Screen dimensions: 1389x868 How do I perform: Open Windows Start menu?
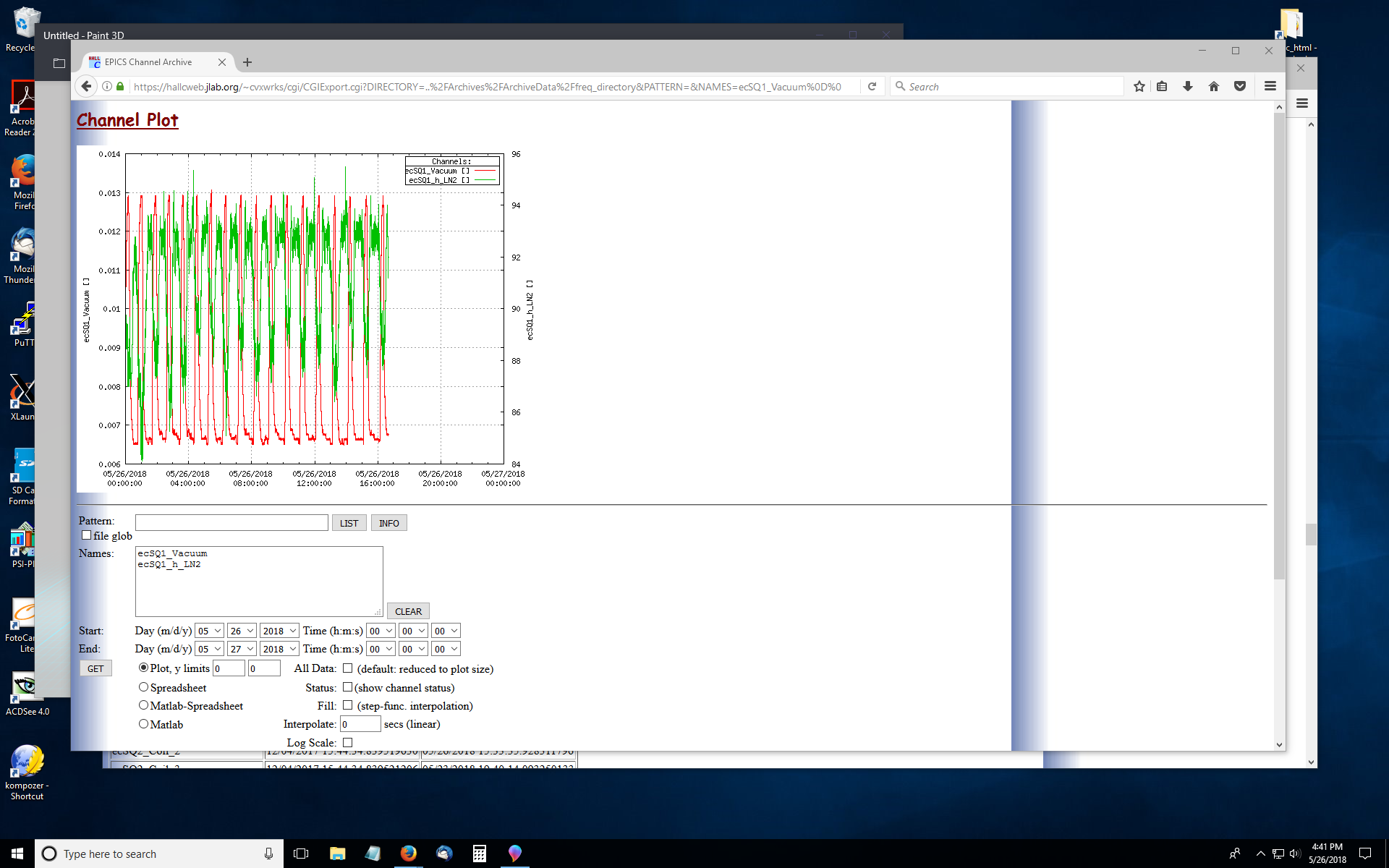(17, 854)
